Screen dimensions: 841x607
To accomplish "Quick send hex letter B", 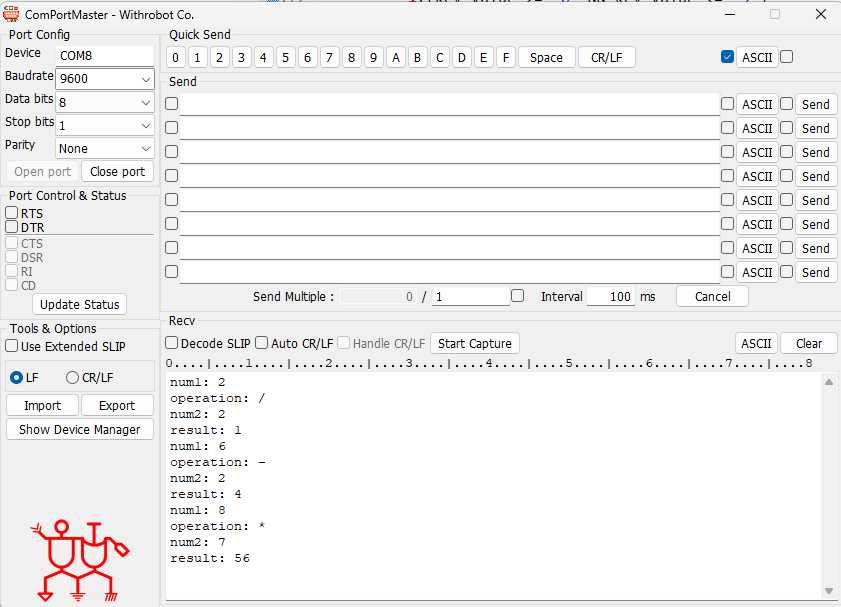I will click(417, 57).
